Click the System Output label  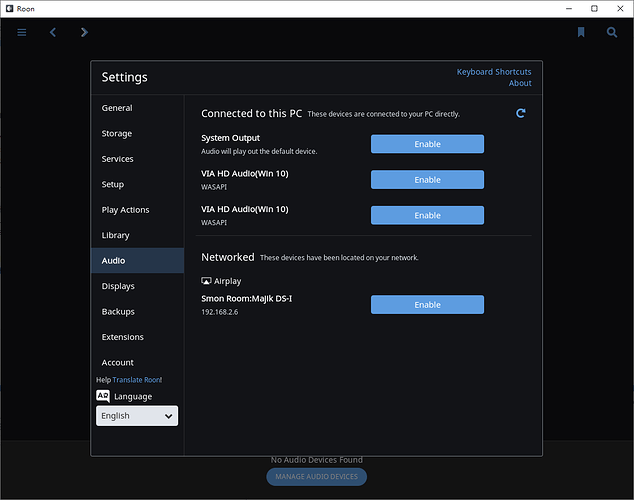[x=230, y=138]
